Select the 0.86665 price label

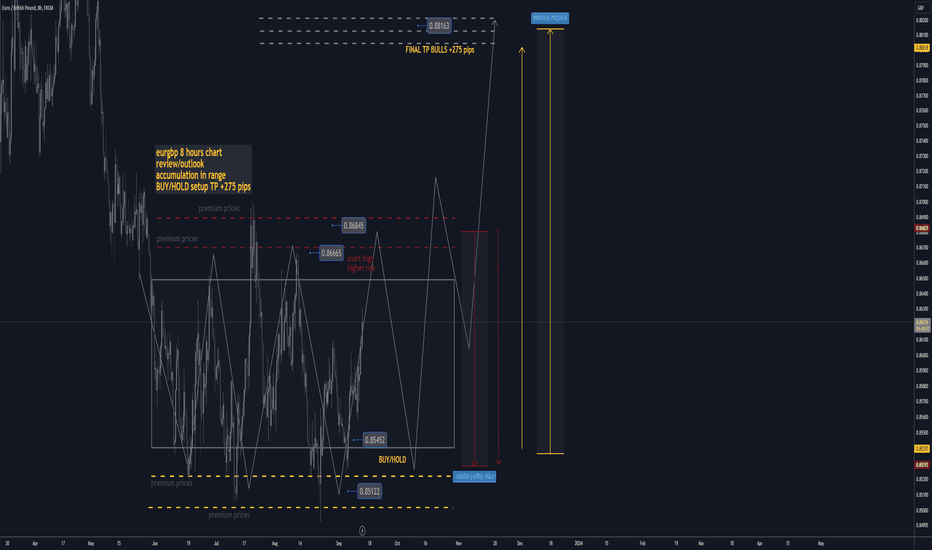331,253
